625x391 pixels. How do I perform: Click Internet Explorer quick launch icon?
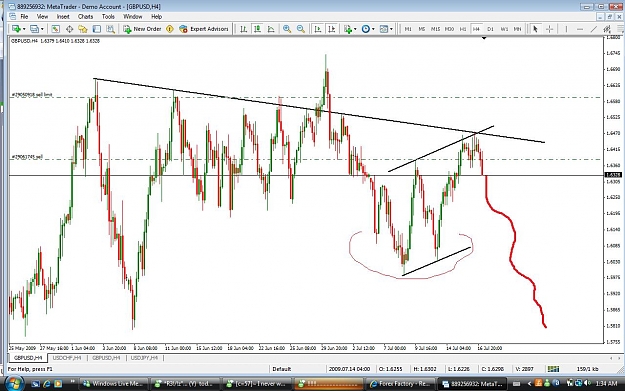pos(47,384)
